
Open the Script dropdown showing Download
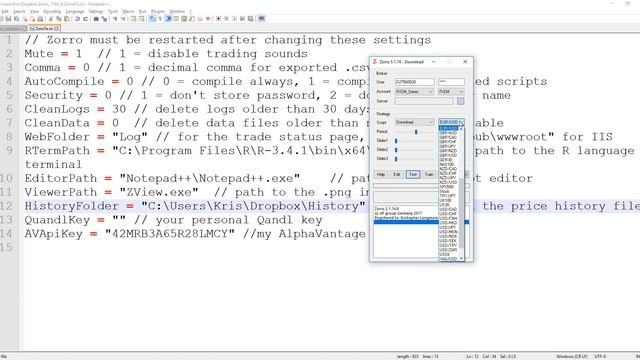(x=414, y=122)
